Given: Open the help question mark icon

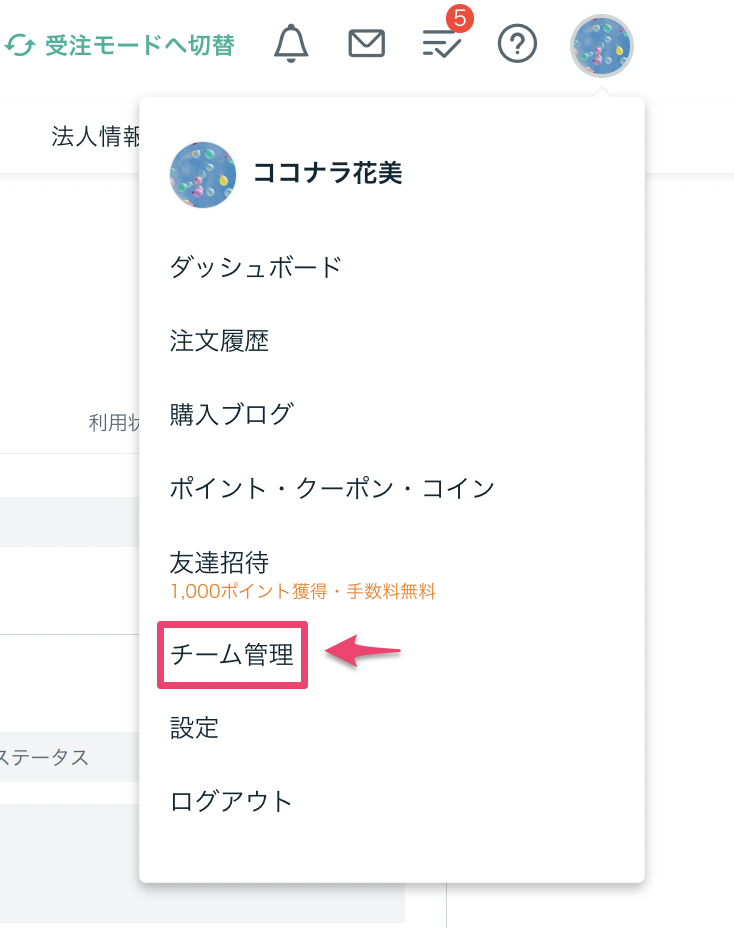Looking at the screenshot, I should pos(517,44).
